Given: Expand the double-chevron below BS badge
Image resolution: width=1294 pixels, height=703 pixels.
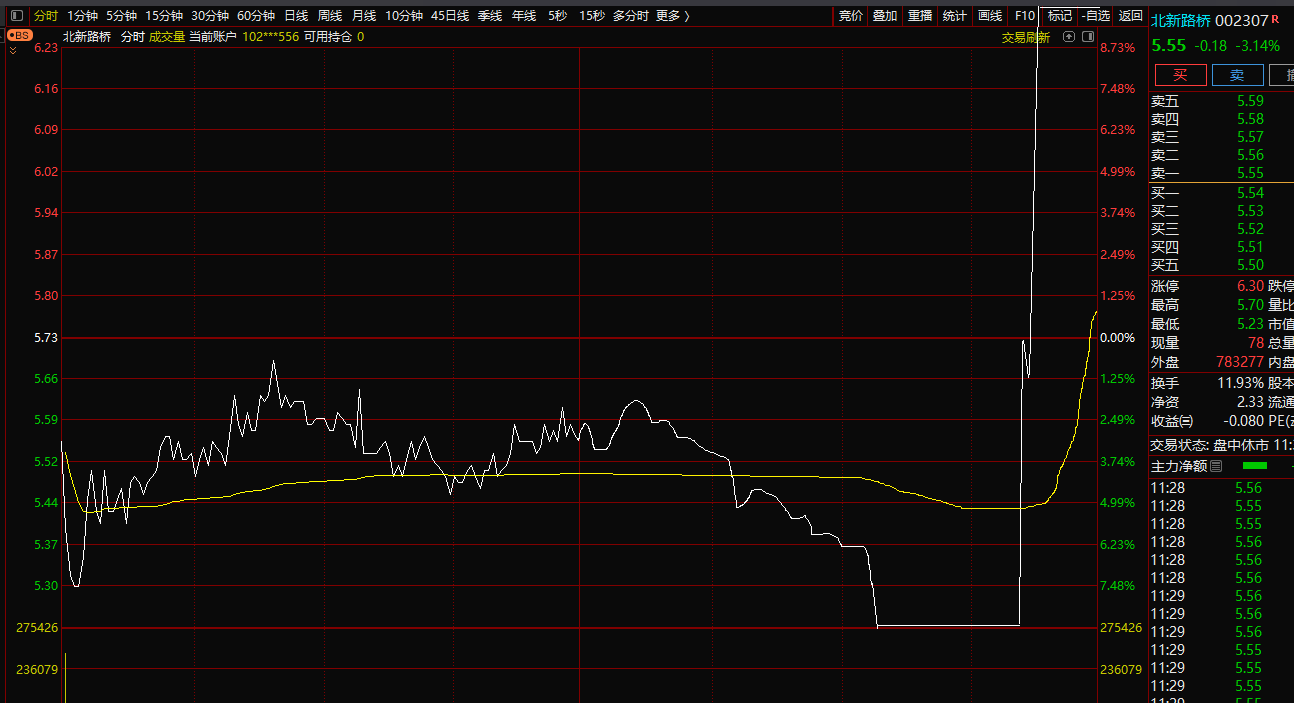Looking at the screenshot, I should [13, 48].
